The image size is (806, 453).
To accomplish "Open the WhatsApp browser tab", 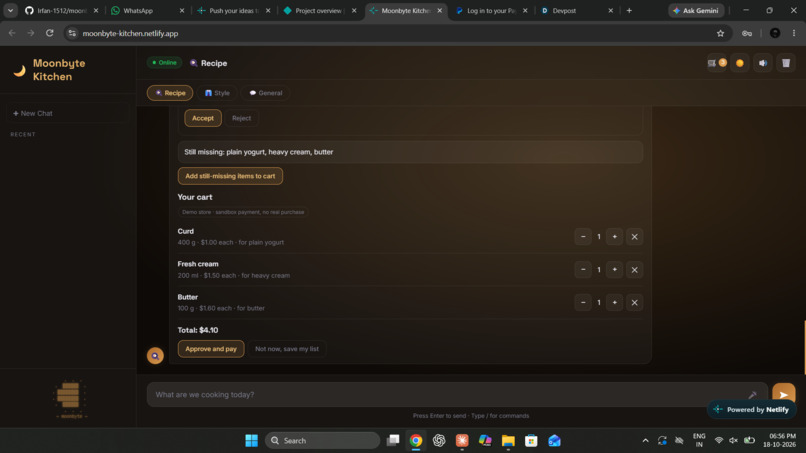I will 148,10.
